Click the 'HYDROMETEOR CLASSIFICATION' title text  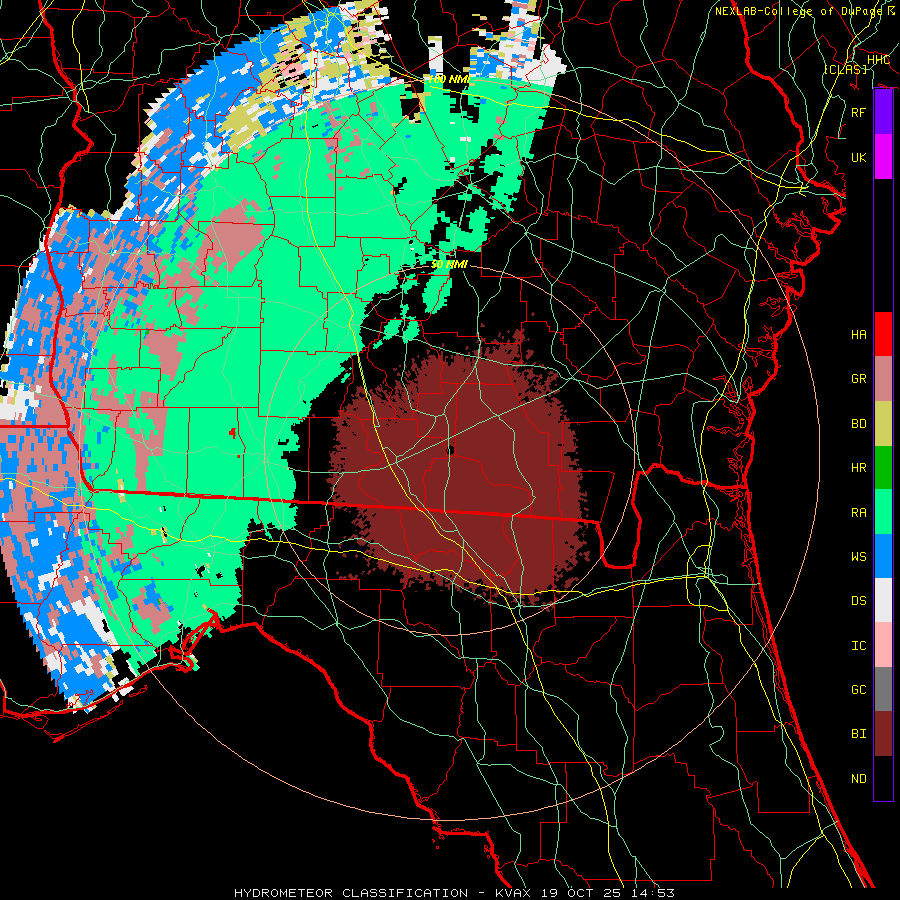351,893
